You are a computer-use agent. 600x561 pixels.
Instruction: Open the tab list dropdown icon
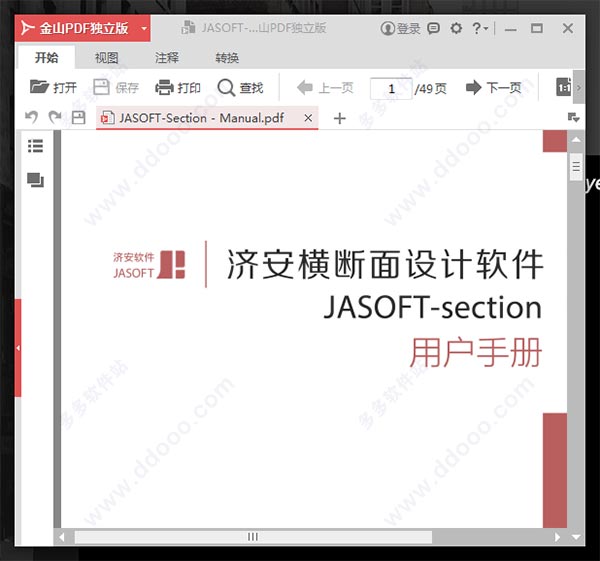click(573, 117)
